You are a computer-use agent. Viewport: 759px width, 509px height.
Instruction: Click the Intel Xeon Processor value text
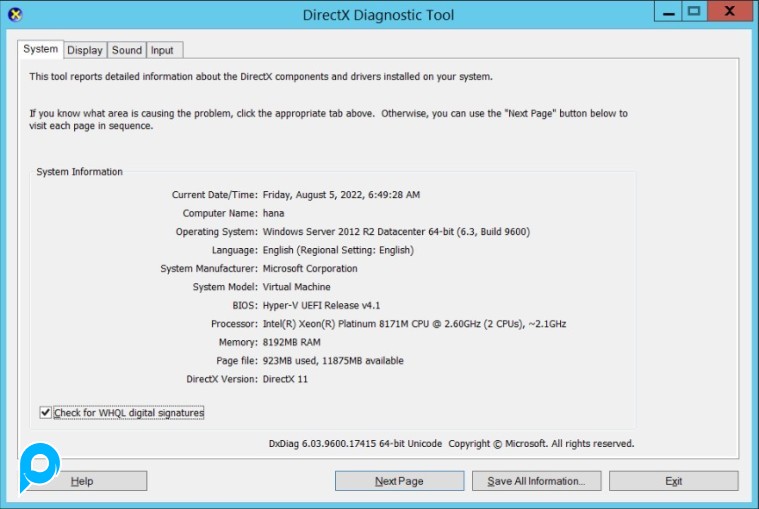point(415,324)
